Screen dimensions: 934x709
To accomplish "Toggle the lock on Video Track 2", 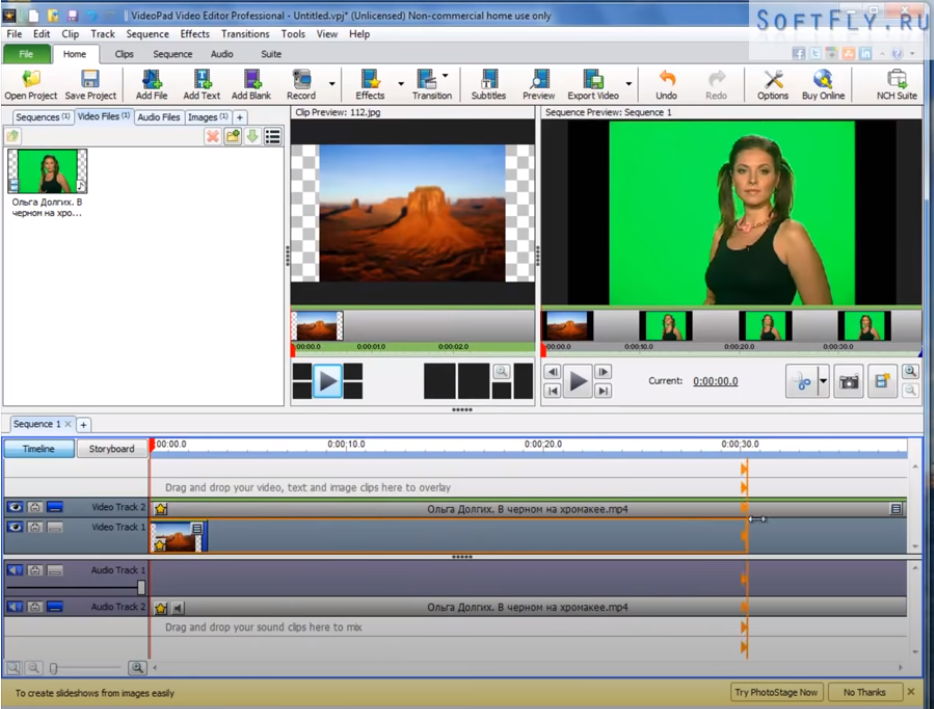I will click(x=35, y=507).
